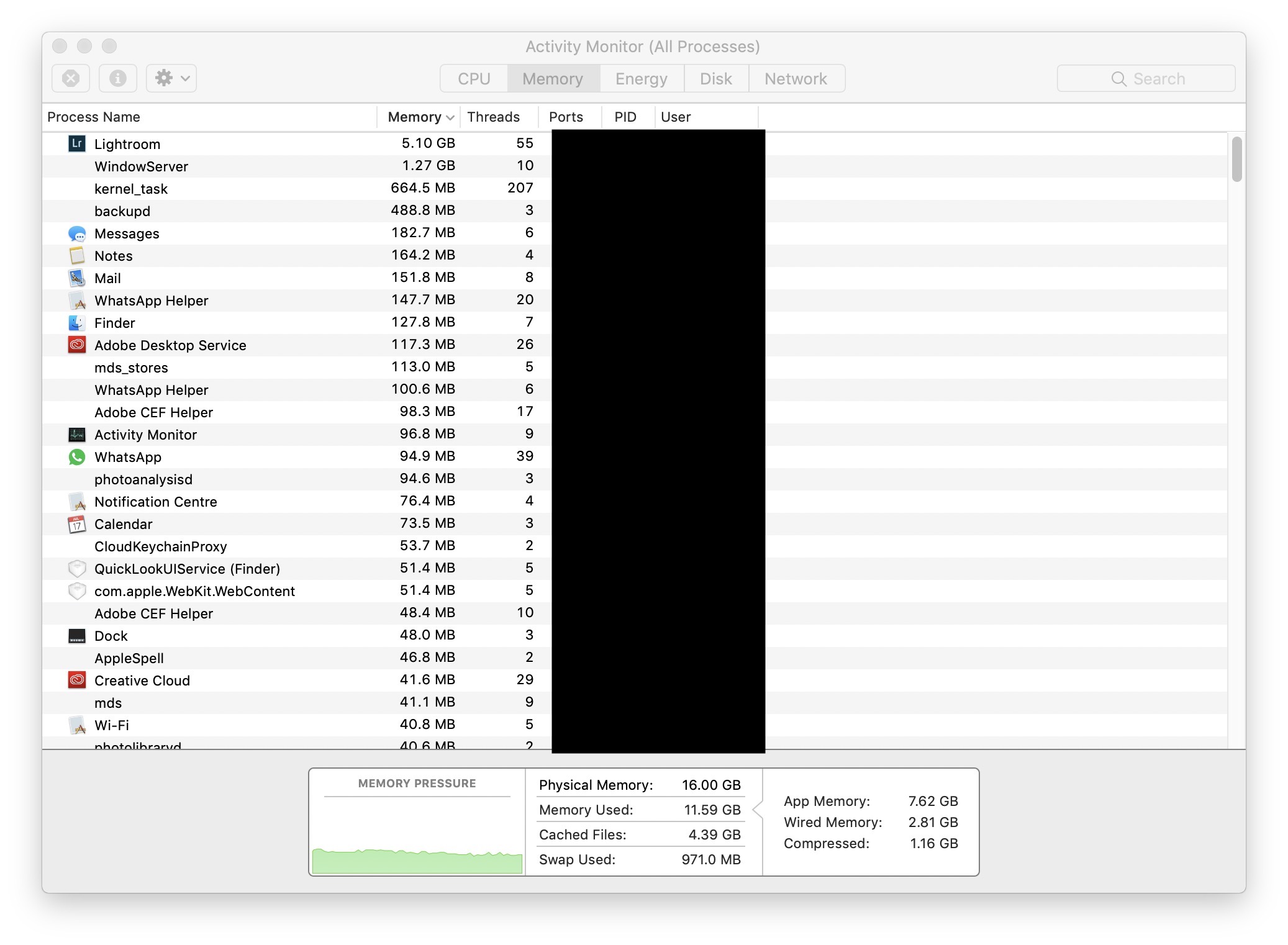1288x945 pixels.
Task: Toggle sort order on Memory column header
Action: 420,117
